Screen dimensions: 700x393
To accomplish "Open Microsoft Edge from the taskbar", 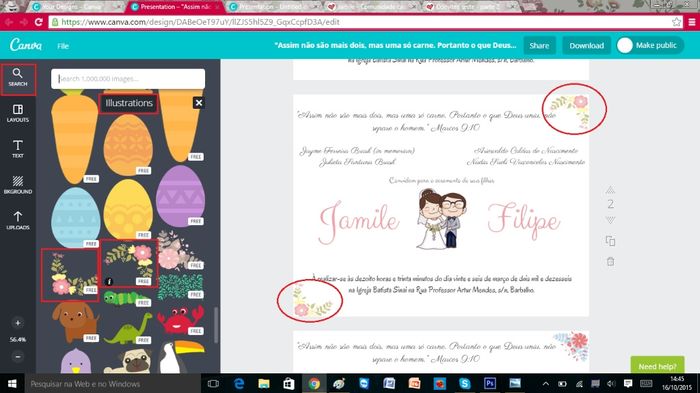I will point(239,384).
